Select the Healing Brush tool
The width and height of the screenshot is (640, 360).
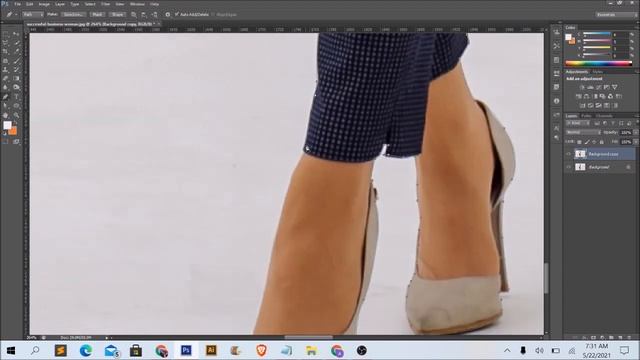pos(5,61)
